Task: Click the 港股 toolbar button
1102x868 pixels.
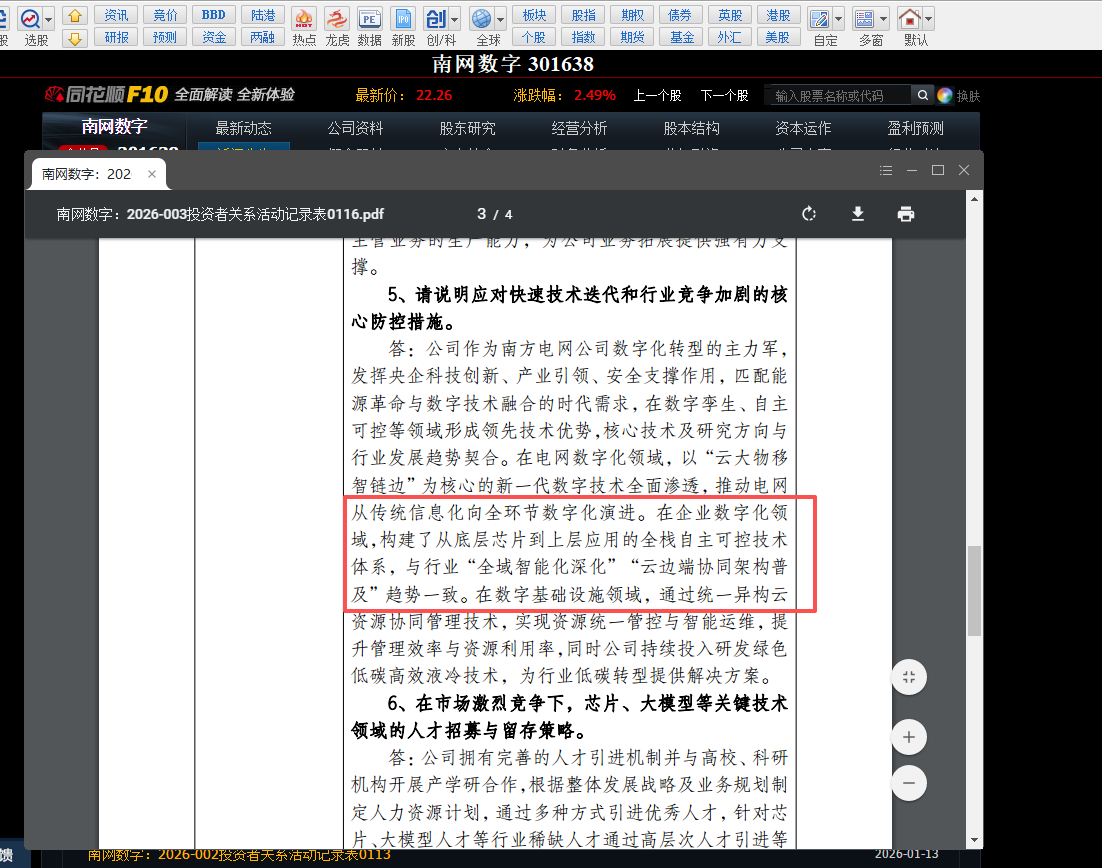Action: tap(779, 15)
